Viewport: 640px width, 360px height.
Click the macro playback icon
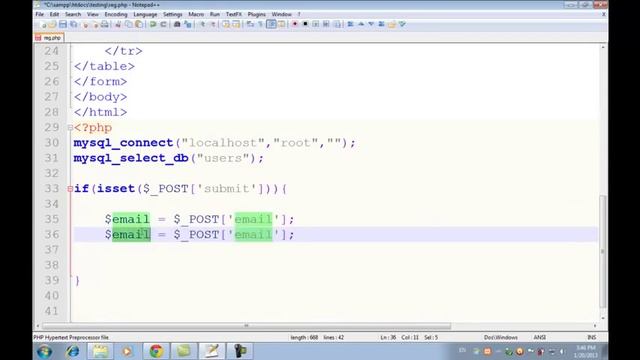pos(316,24)
